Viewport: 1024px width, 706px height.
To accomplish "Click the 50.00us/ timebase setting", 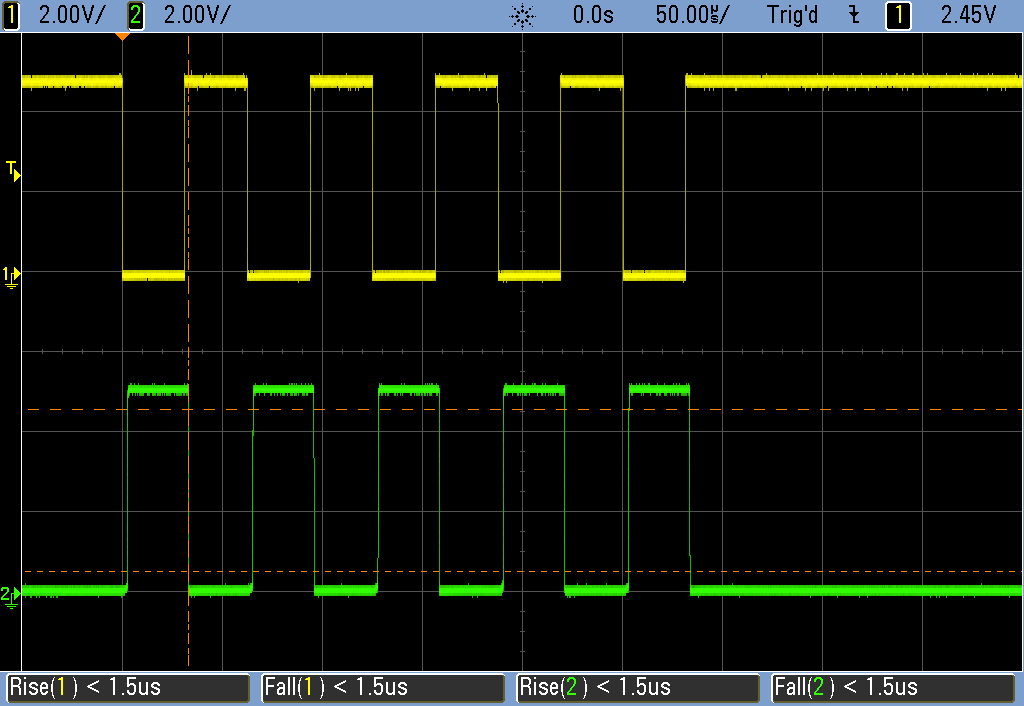I will pyautogui.click(x=692, y=15).
